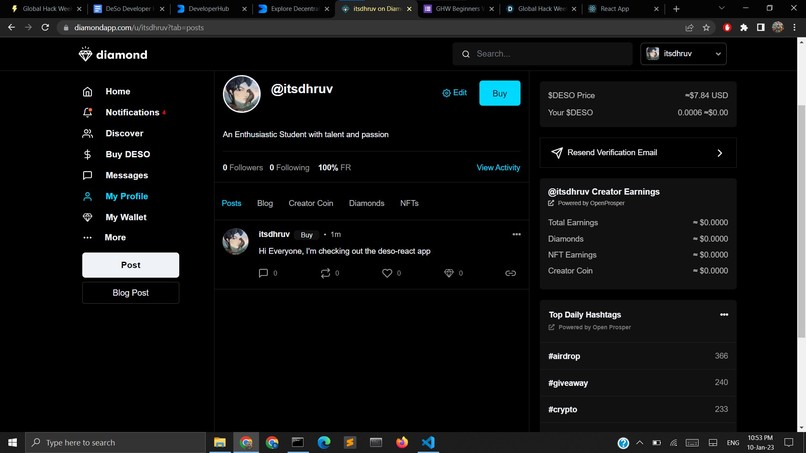Go back with browser back arrow
The image size is (806, 453).
(x=11, y=27)
